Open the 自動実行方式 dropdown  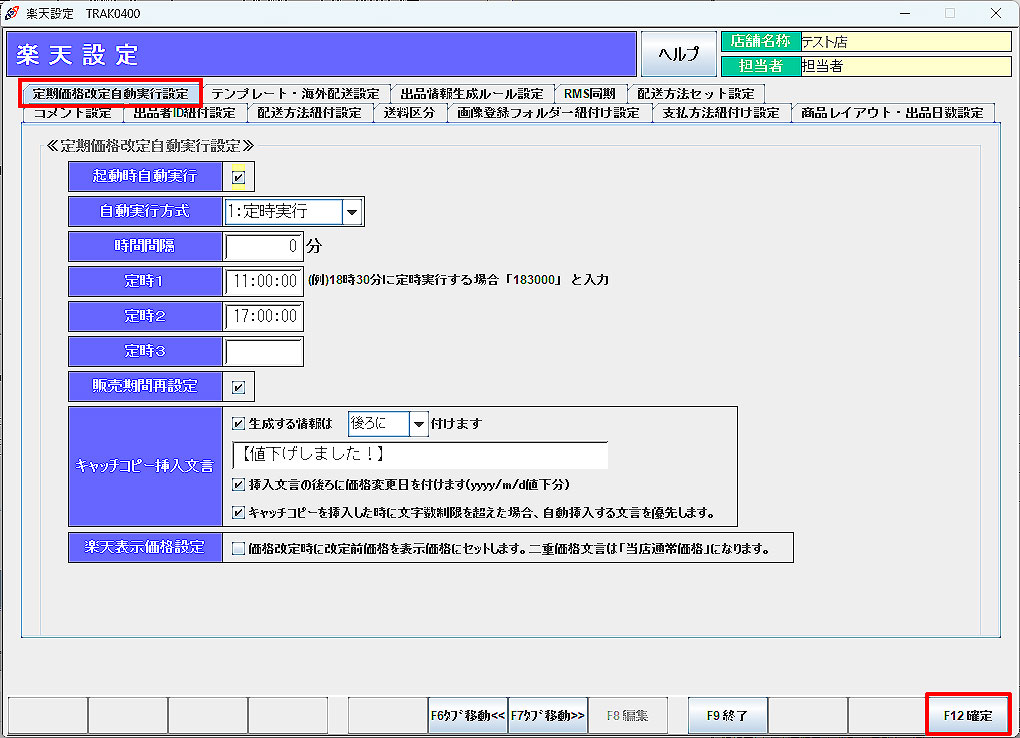352,212
